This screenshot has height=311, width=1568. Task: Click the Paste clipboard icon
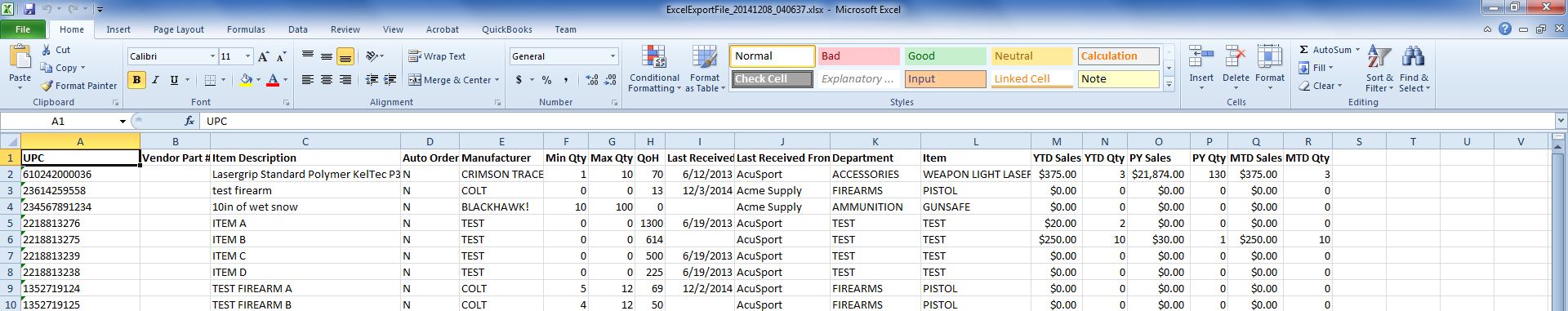pyautogui.click(x=20, y=57)
